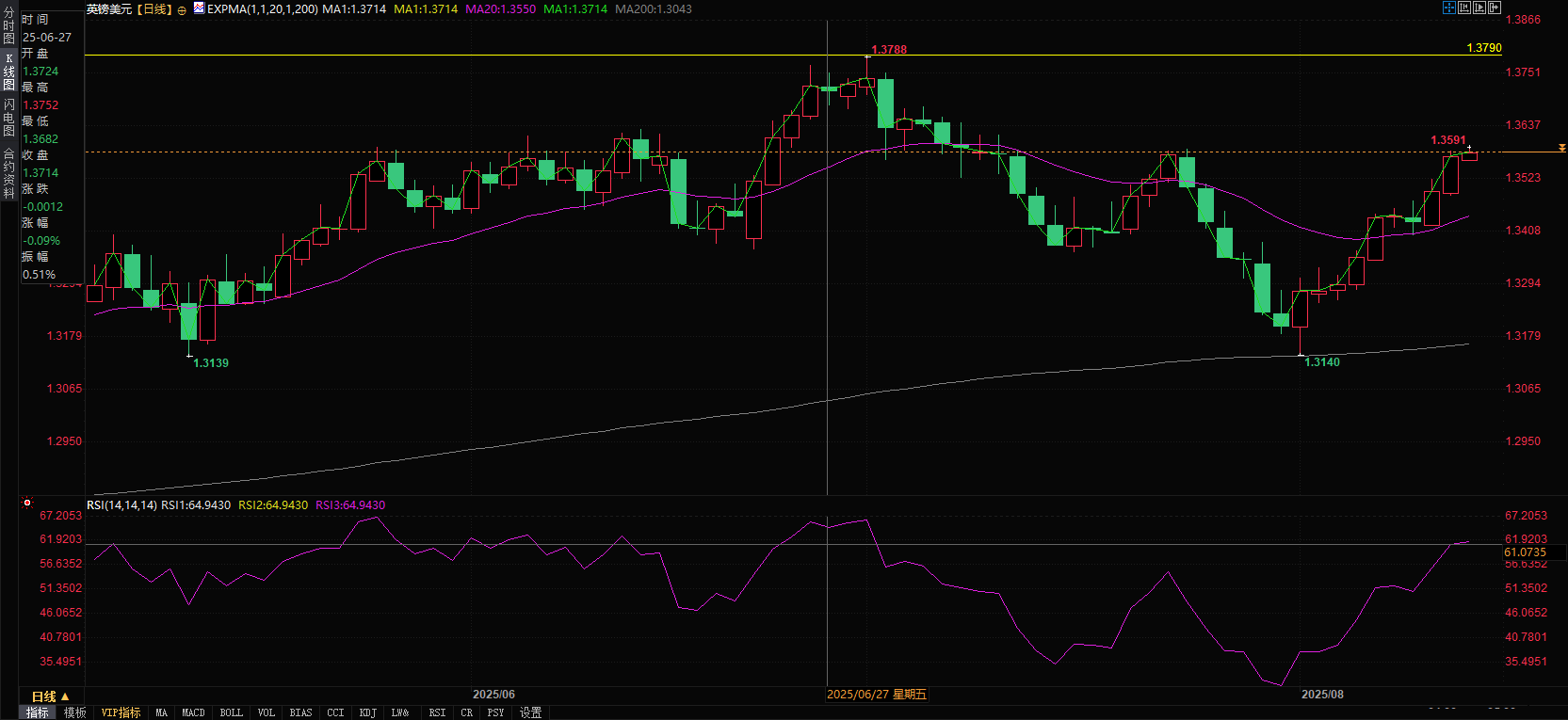The width and height of the screenshot is (1568, 720).
Task: Click the 2025/08 time axis label
Action: 1322,695
